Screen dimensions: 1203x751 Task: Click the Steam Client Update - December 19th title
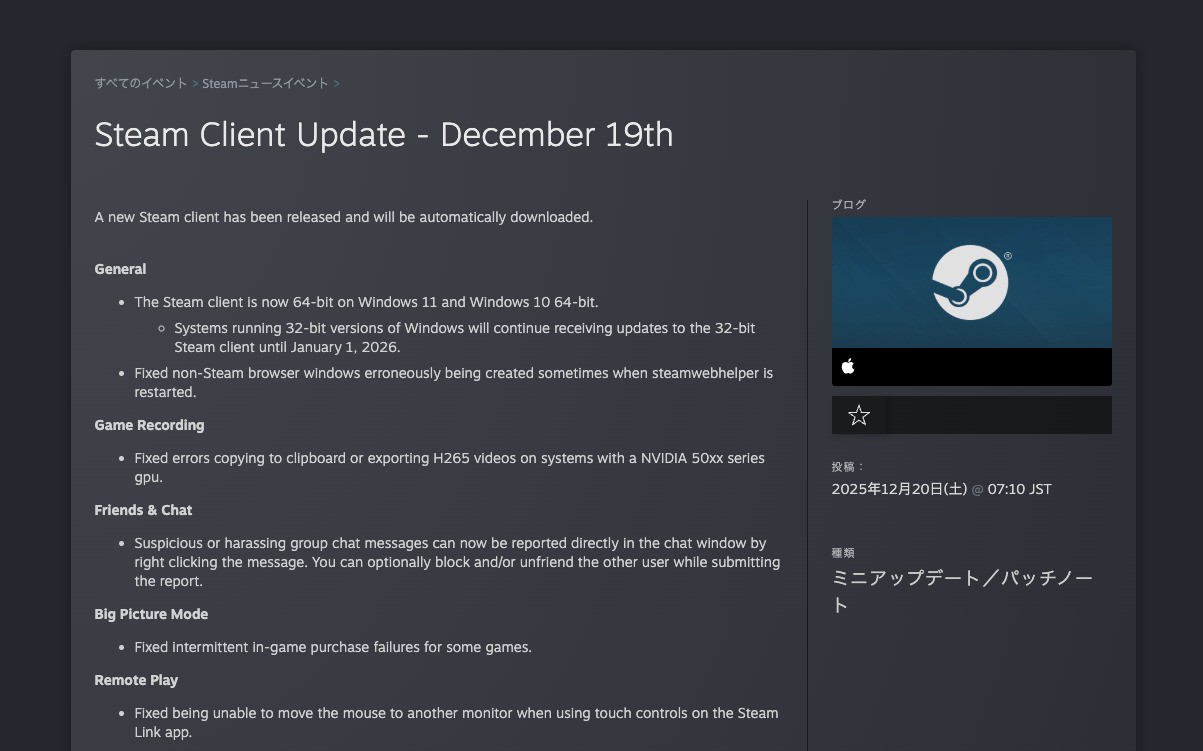(384, 135)
